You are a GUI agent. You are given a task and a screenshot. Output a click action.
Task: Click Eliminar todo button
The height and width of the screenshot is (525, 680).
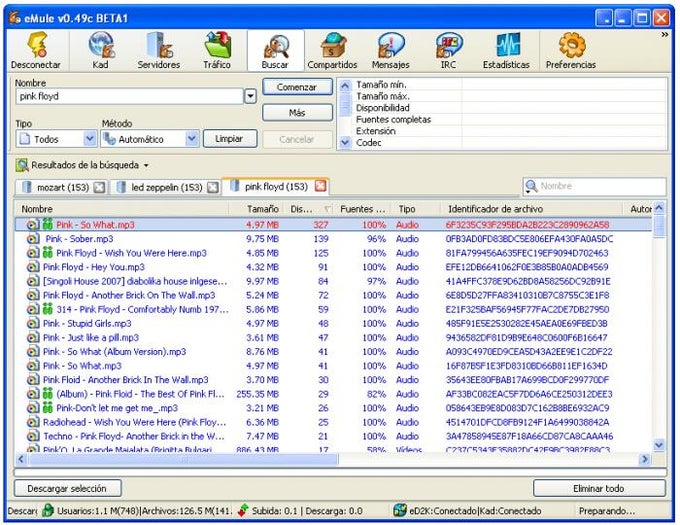pos(599,489)
